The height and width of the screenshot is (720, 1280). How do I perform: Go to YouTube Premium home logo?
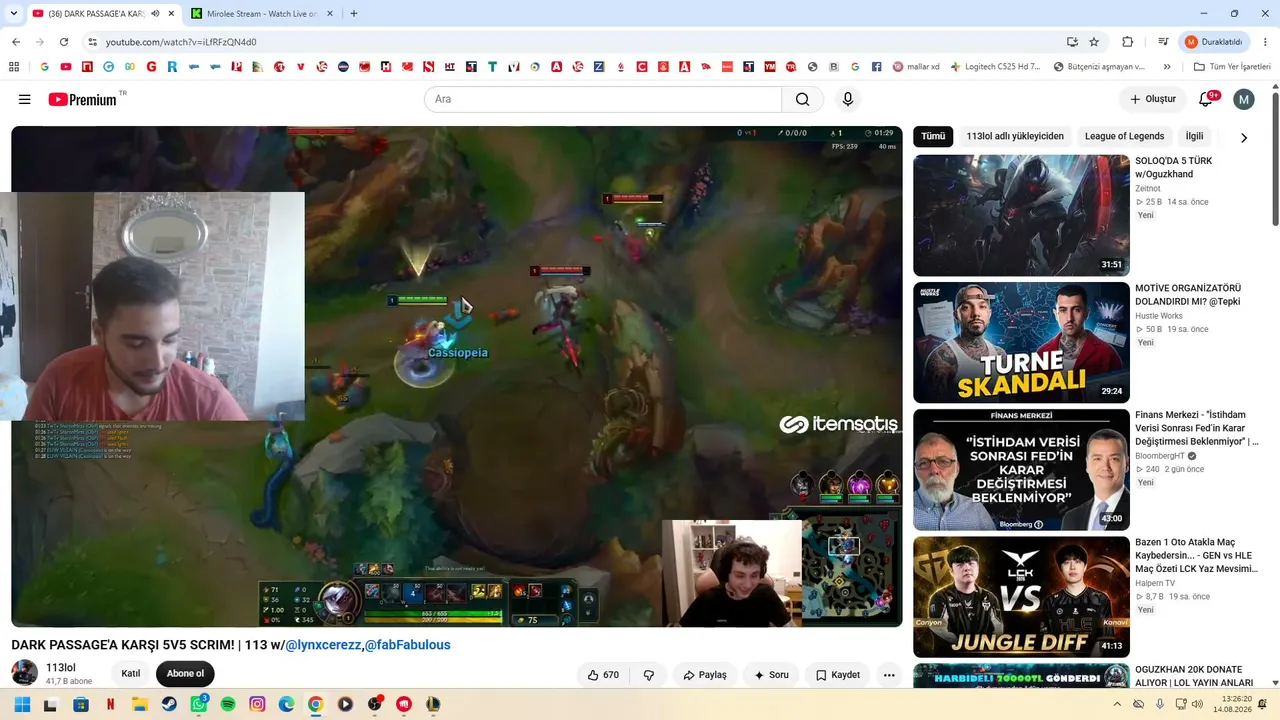click(x=82, y=99)
